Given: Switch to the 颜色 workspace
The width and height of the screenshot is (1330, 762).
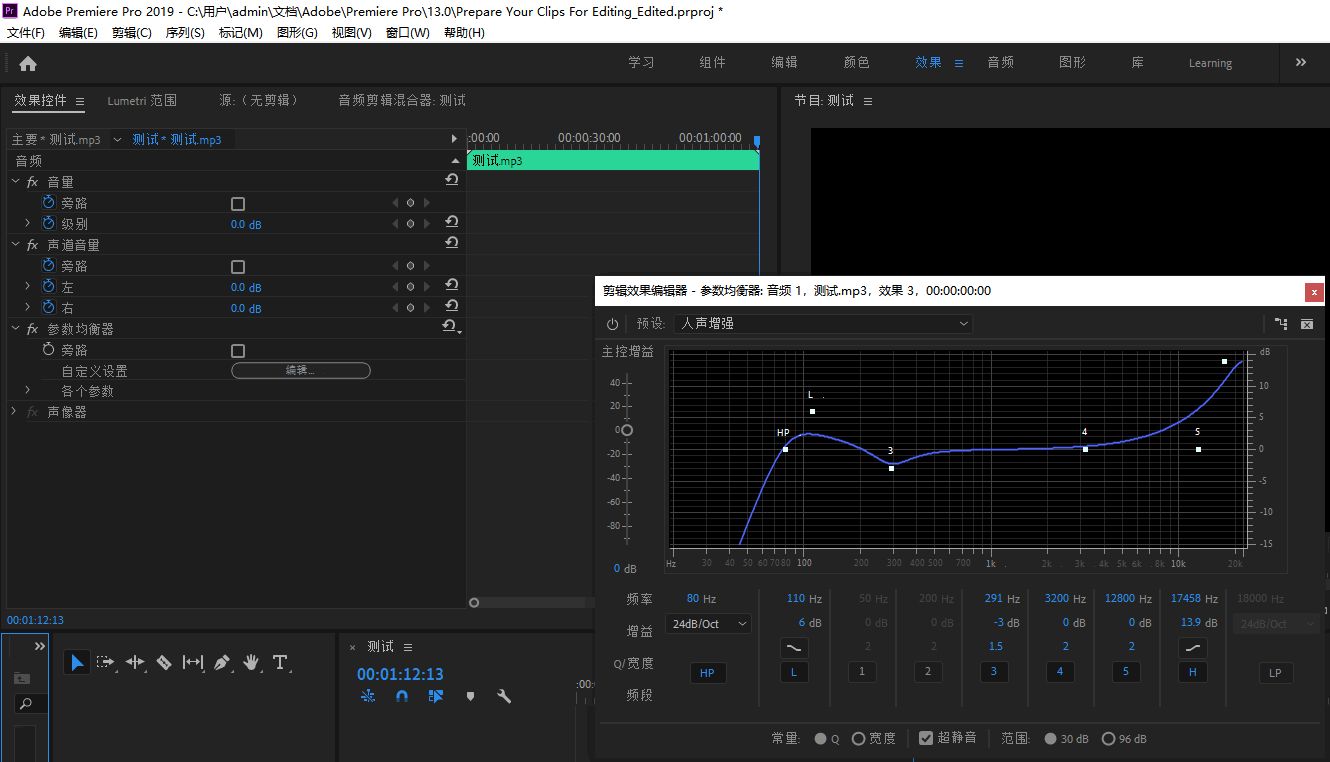Looking at the screenshot, I should [x=856, y=62].
